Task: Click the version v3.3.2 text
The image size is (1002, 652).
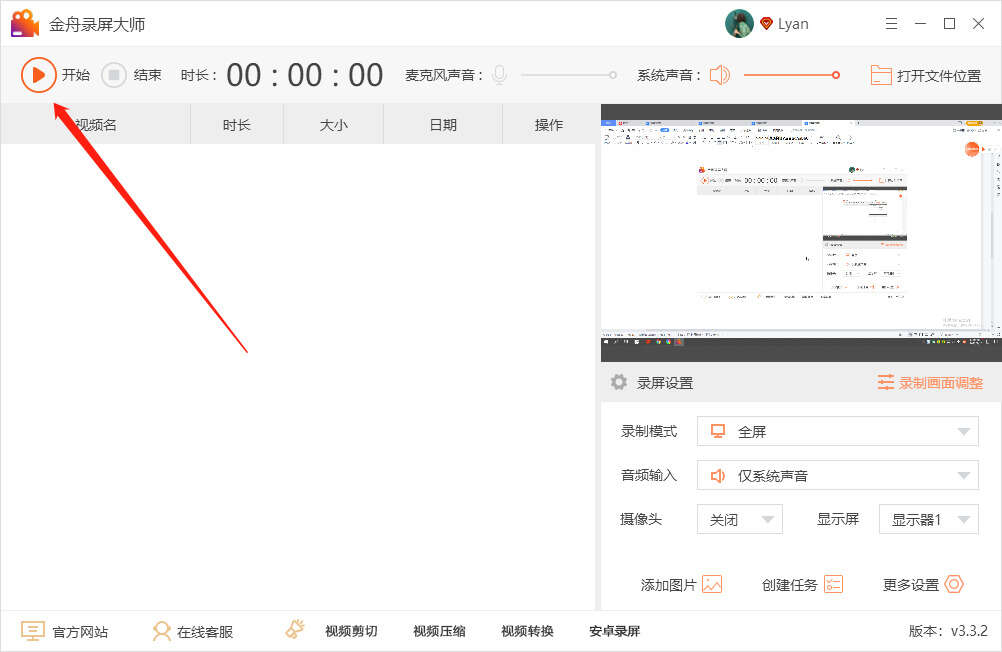Action: (x=948, y=631)
